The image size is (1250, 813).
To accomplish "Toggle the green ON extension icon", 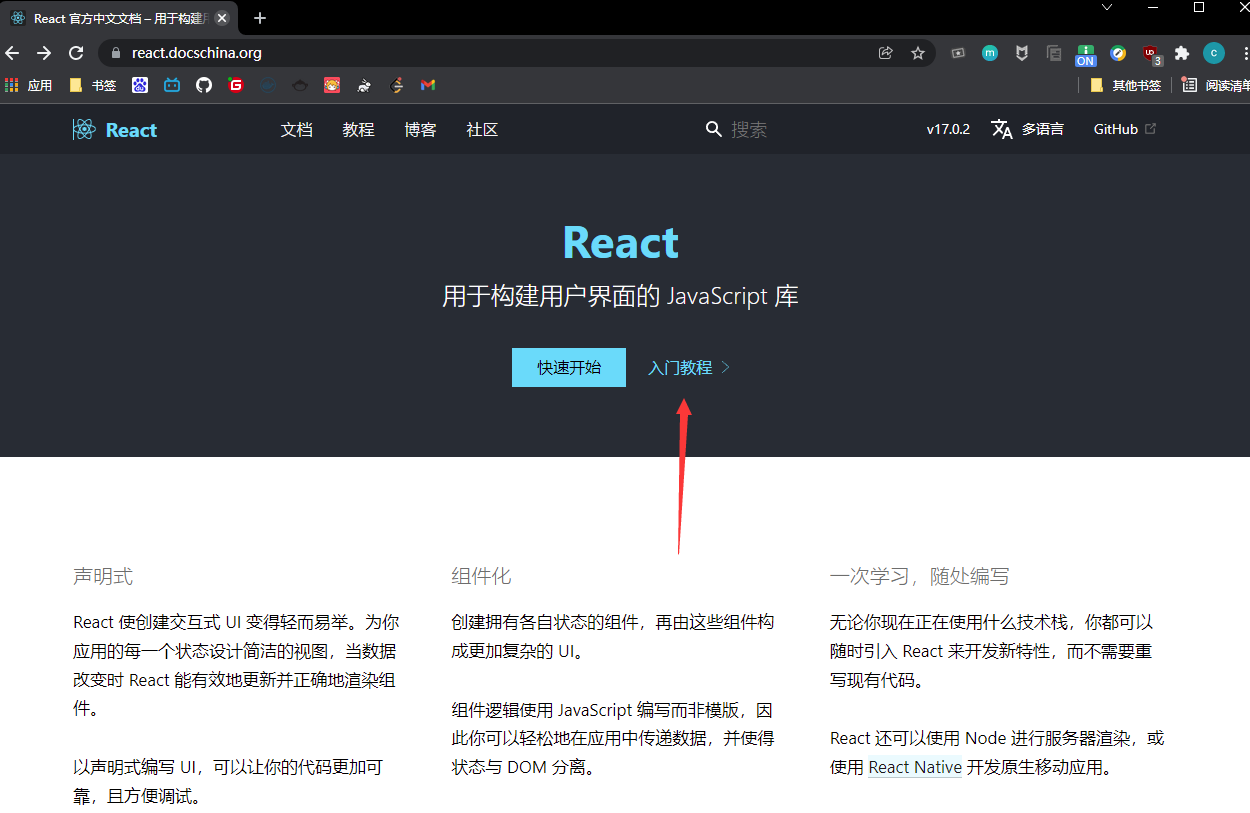I will [x=1085, y=54].
